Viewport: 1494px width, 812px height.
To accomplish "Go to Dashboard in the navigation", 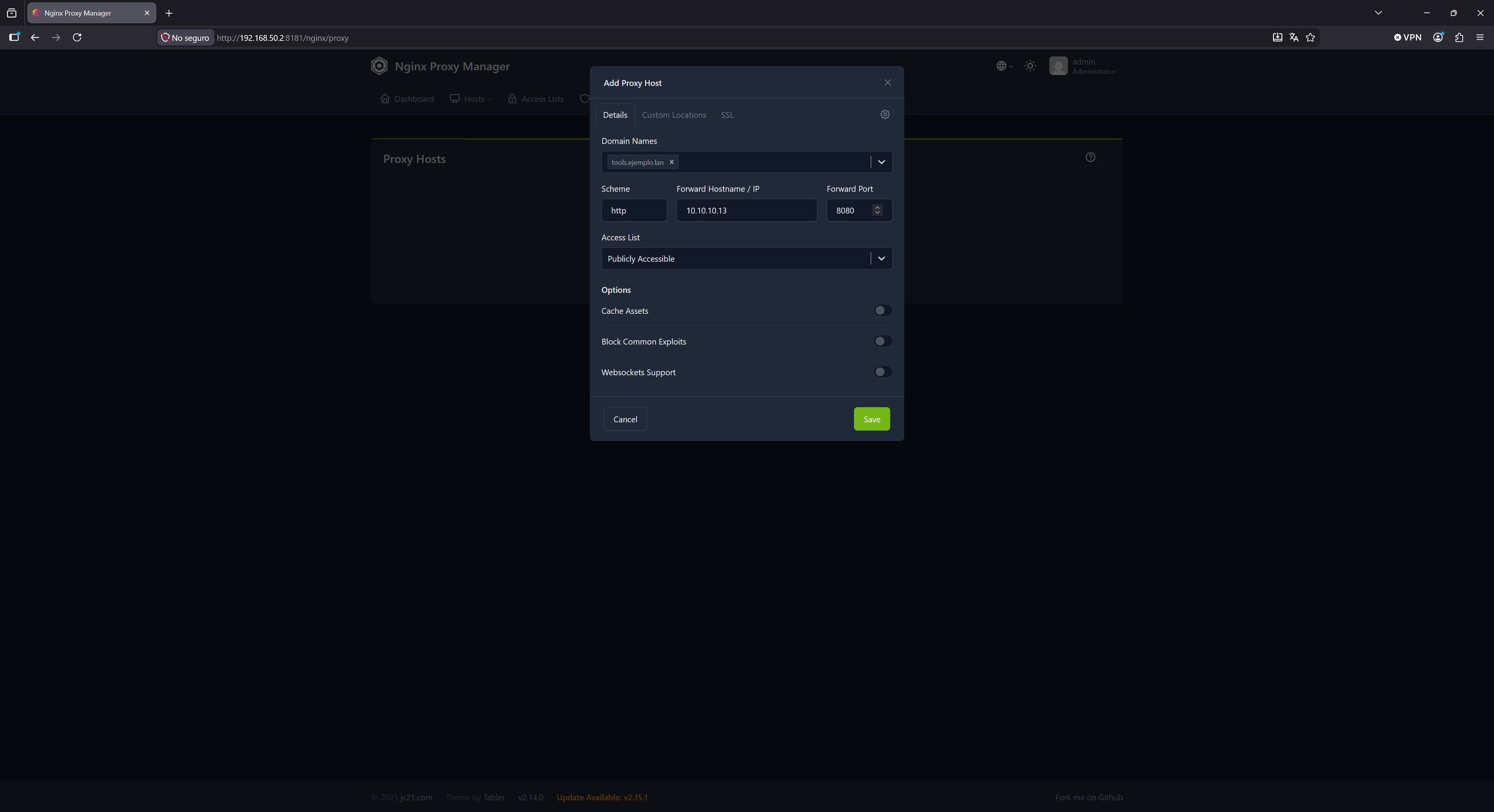I will coord(407,99).
